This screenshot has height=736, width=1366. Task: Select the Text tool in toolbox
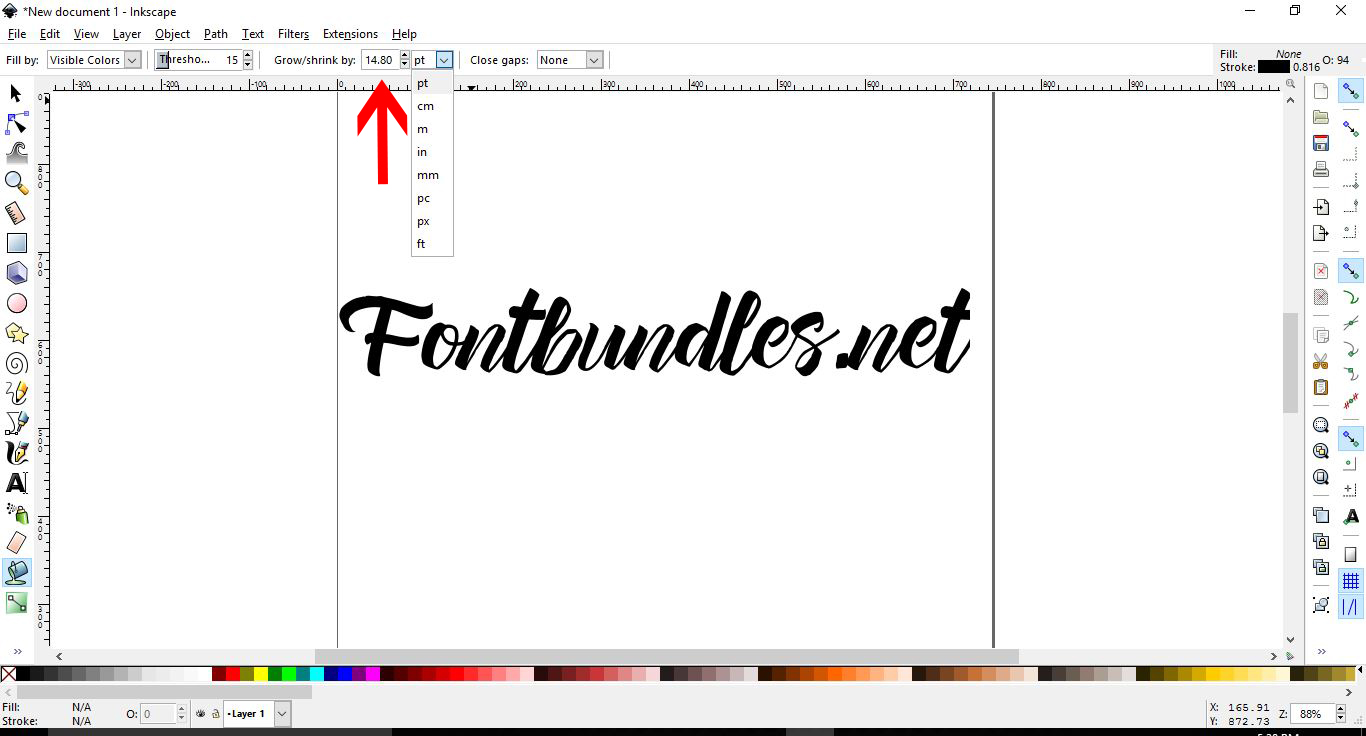coord(16,483)
